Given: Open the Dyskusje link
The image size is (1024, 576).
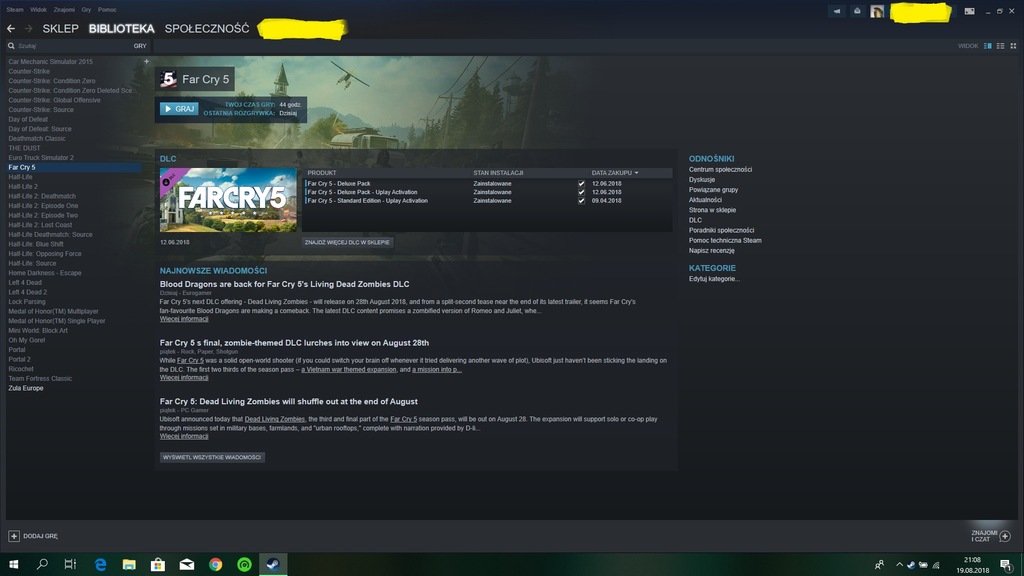Looking at the screenshot, I should 702,180.
